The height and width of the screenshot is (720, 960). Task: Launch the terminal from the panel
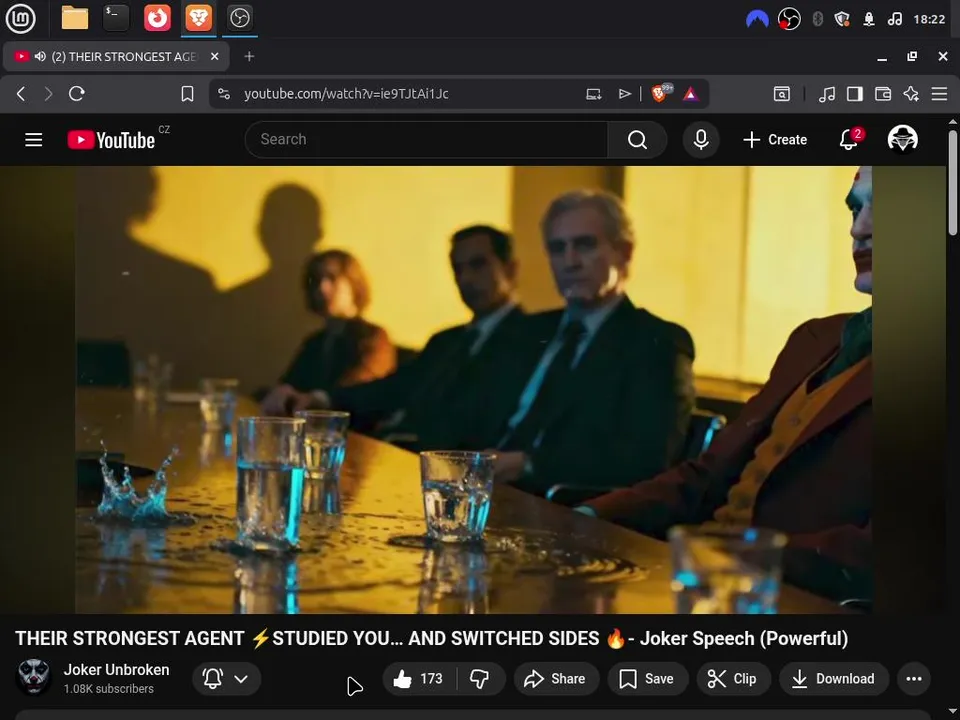[x=116, y=18]
